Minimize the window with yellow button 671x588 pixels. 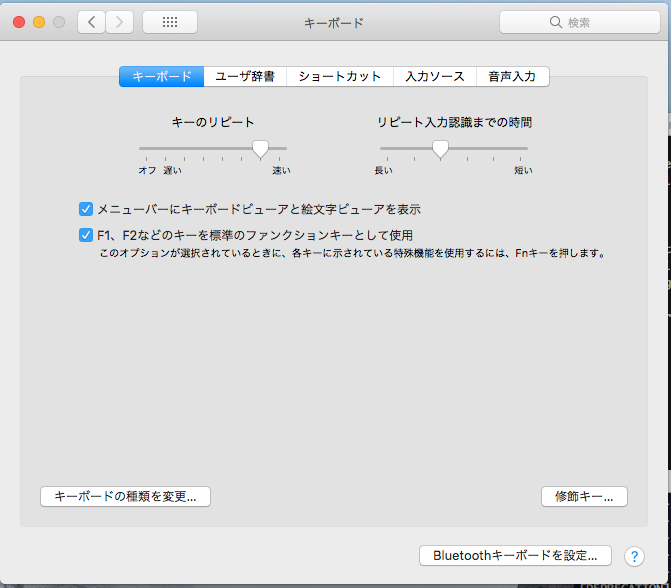coord(39,22)
